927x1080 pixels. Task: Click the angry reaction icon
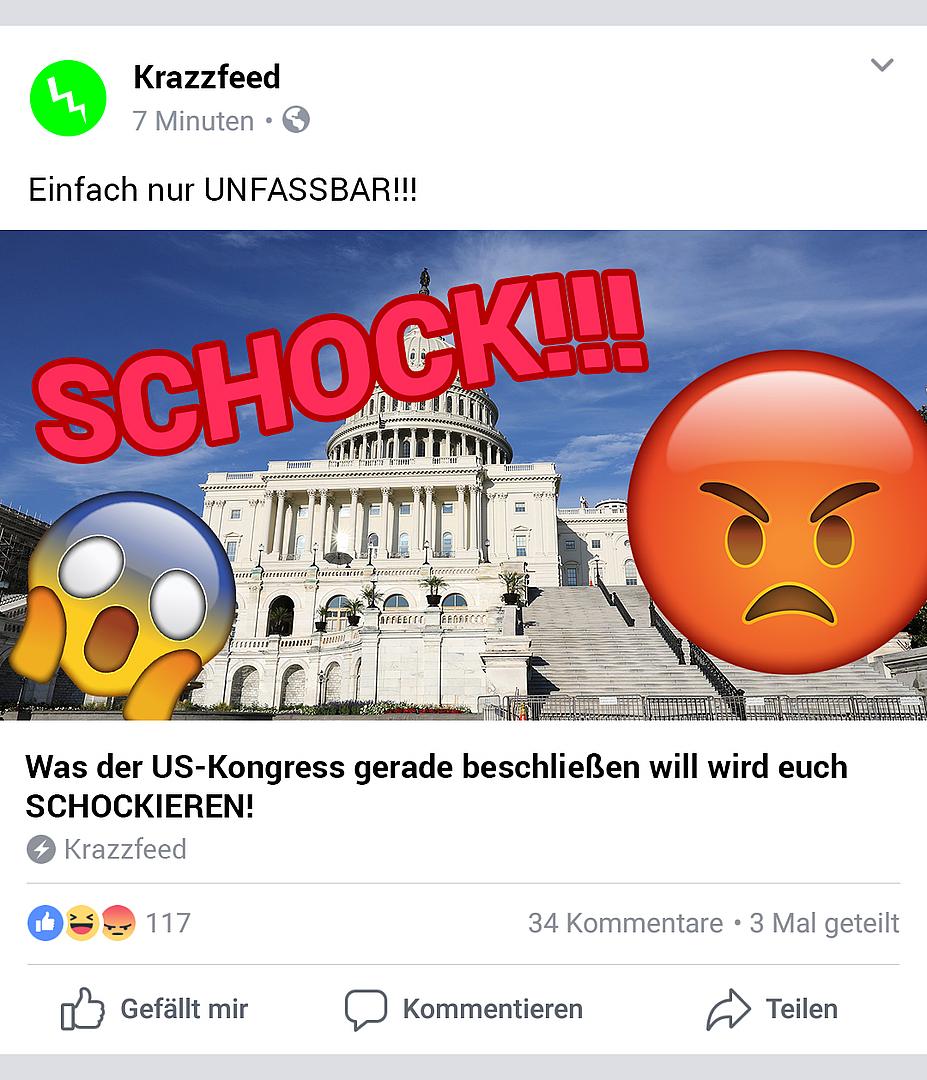click(x=118, y=923)
